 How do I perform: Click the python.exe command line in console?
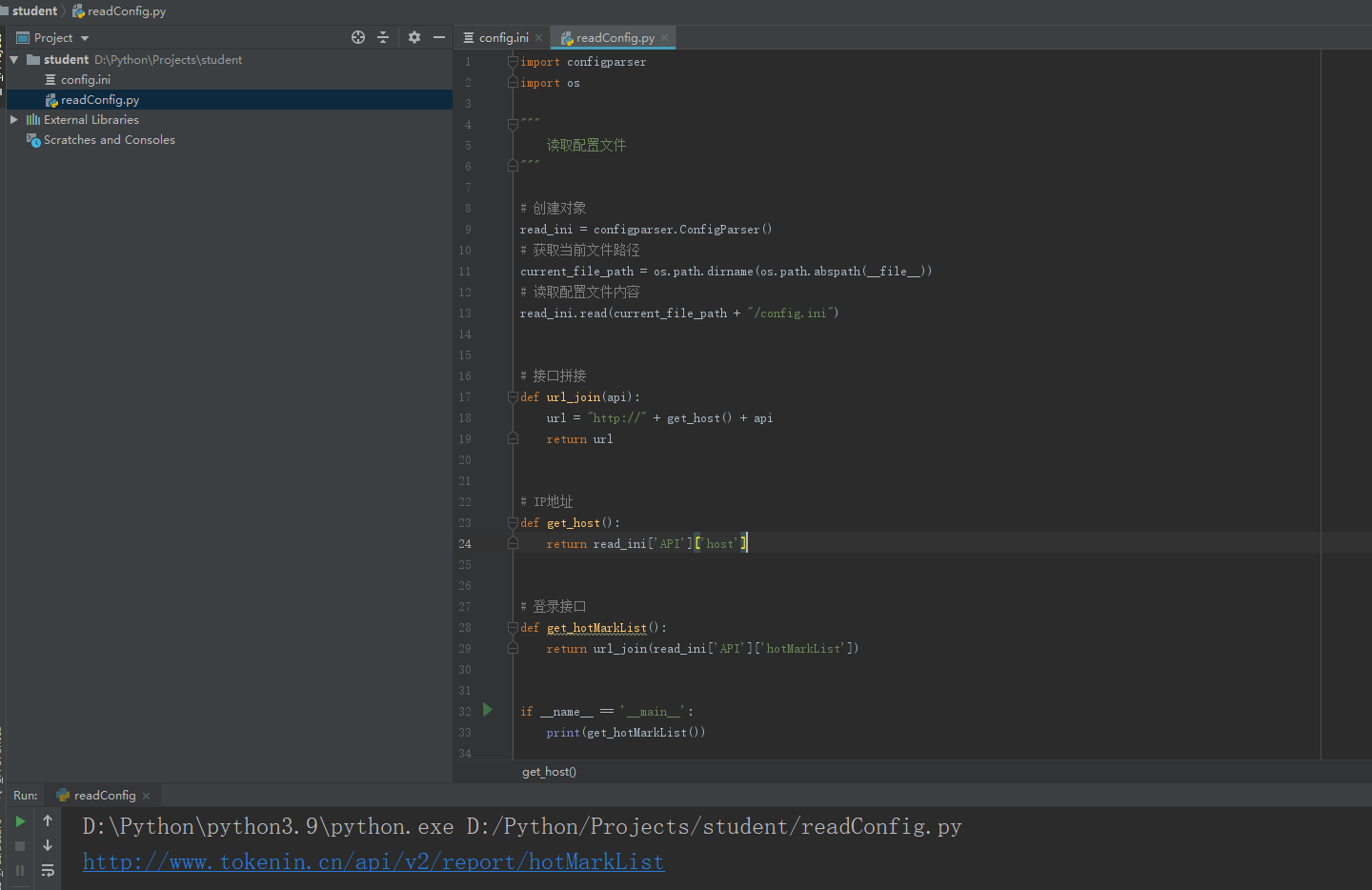(522, 827)
